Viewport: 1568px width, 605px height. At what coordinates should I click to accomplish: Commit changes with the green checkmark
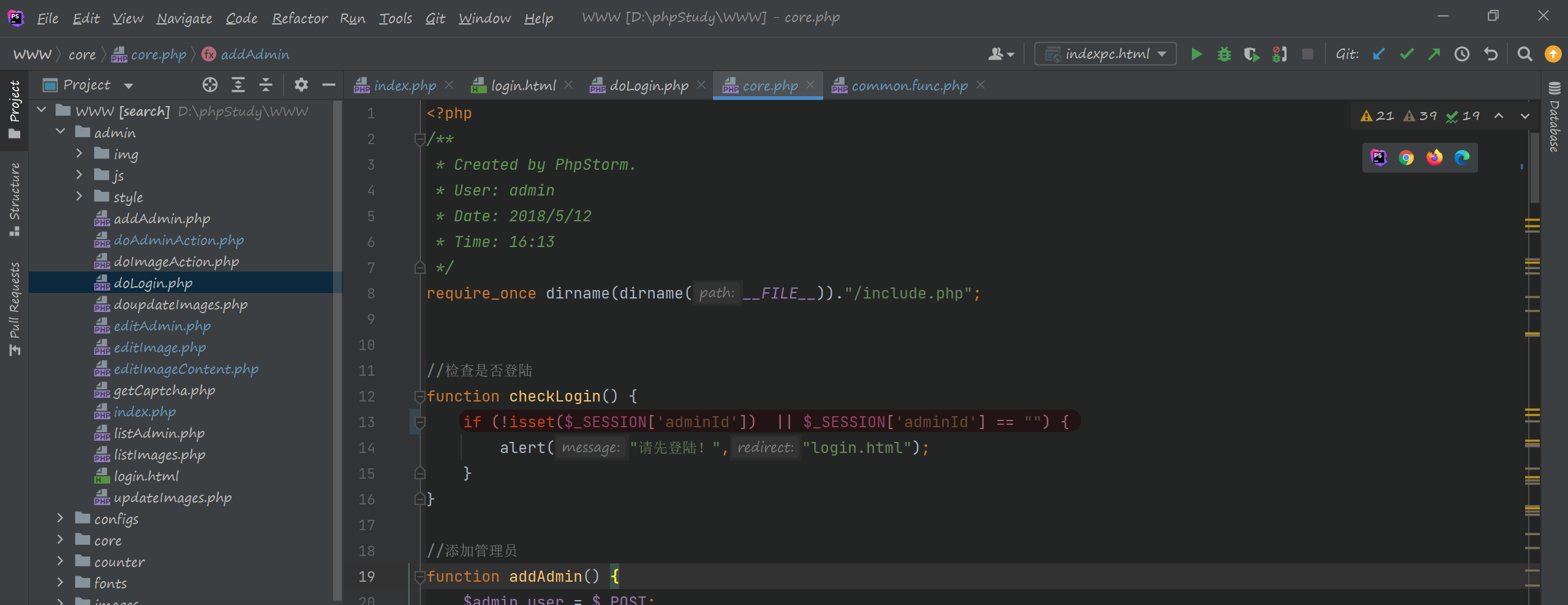1407,54
